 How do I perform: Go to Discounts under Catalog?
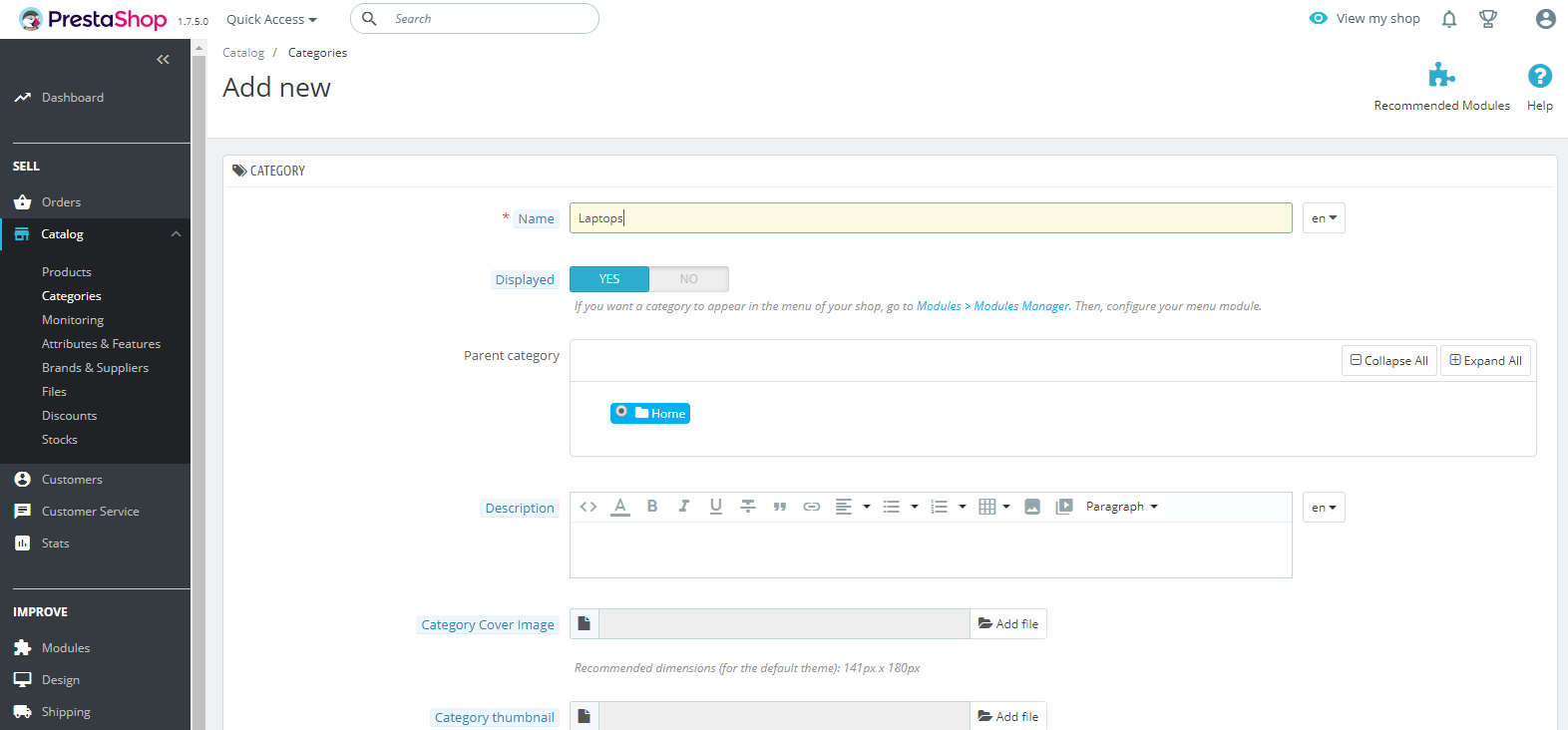(70, 416)
